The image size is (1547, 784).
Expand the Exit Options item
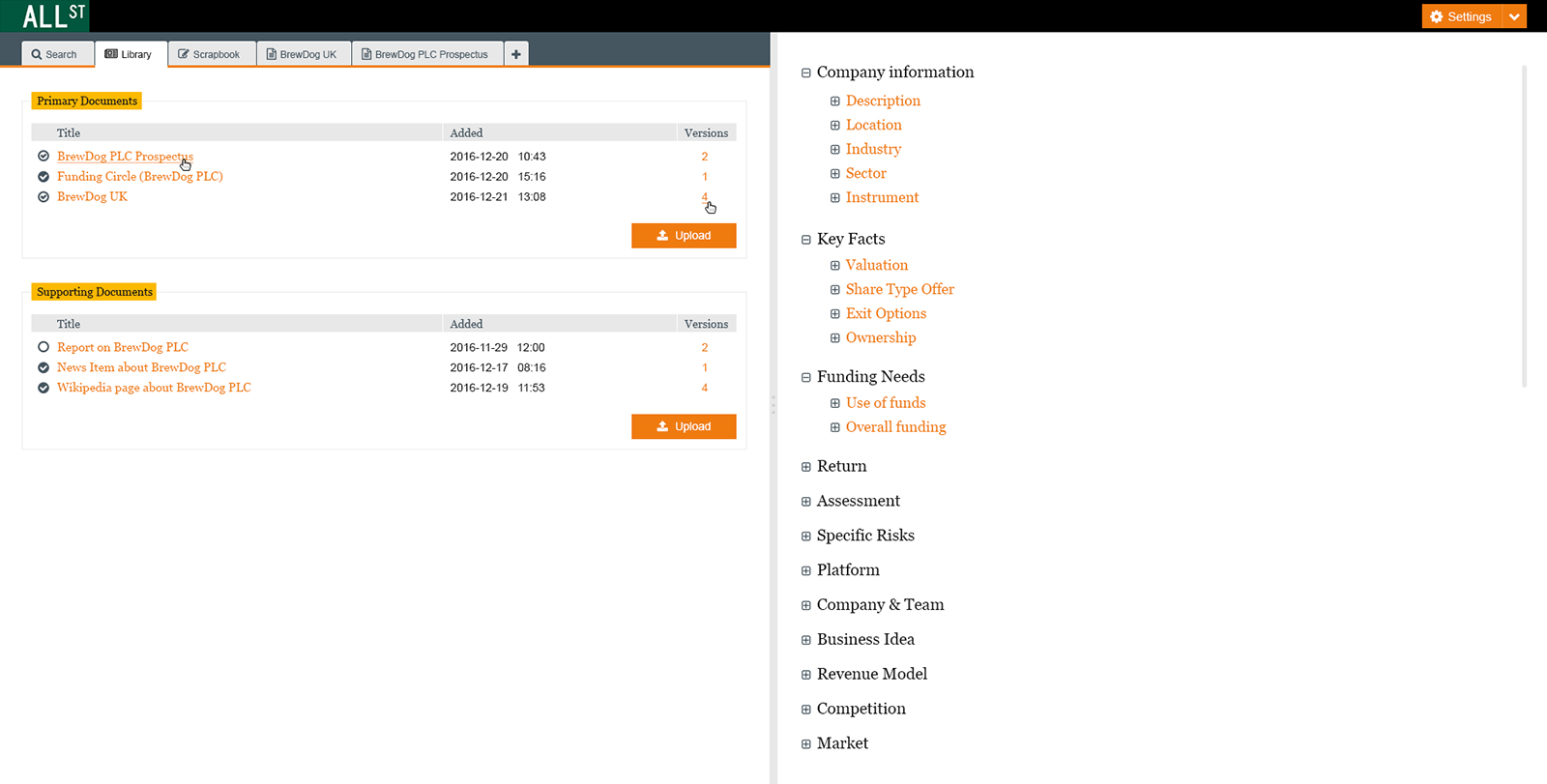tap(835, 313)
